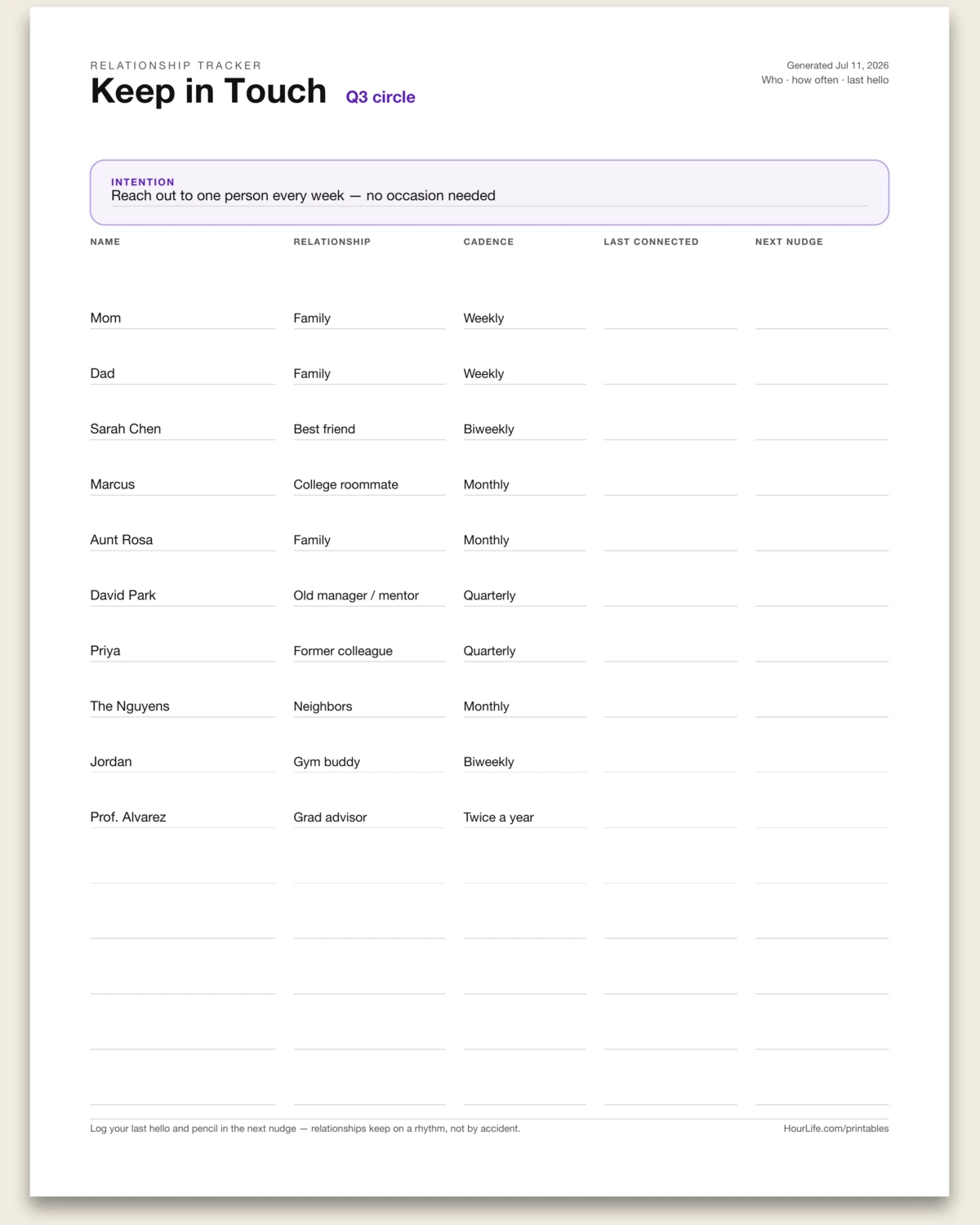Click the RELATIONSHIP column header
This screenshot has width=980, height=1225.
(332, 242)
